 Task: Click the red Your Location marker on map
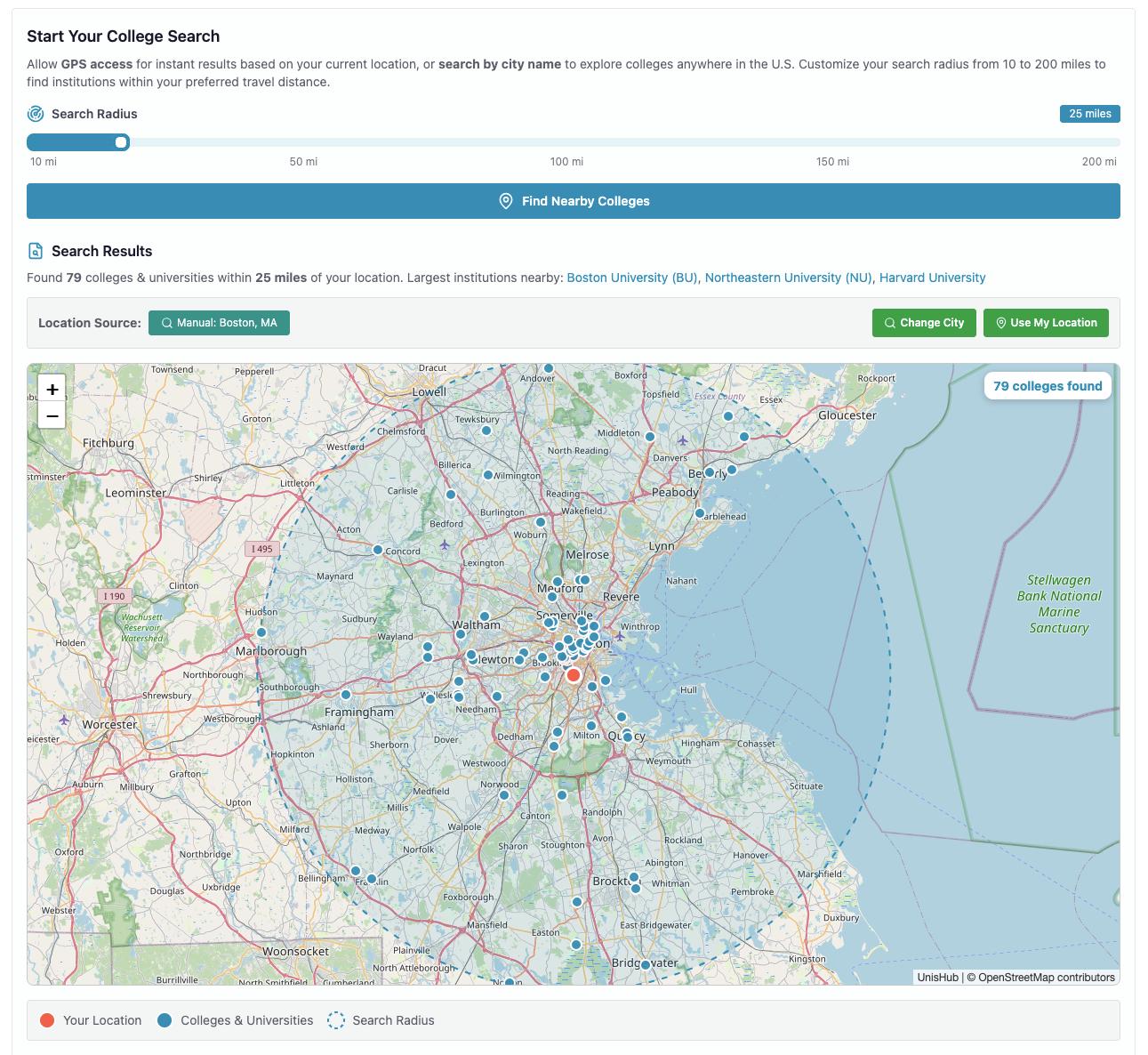pos(574,675)
